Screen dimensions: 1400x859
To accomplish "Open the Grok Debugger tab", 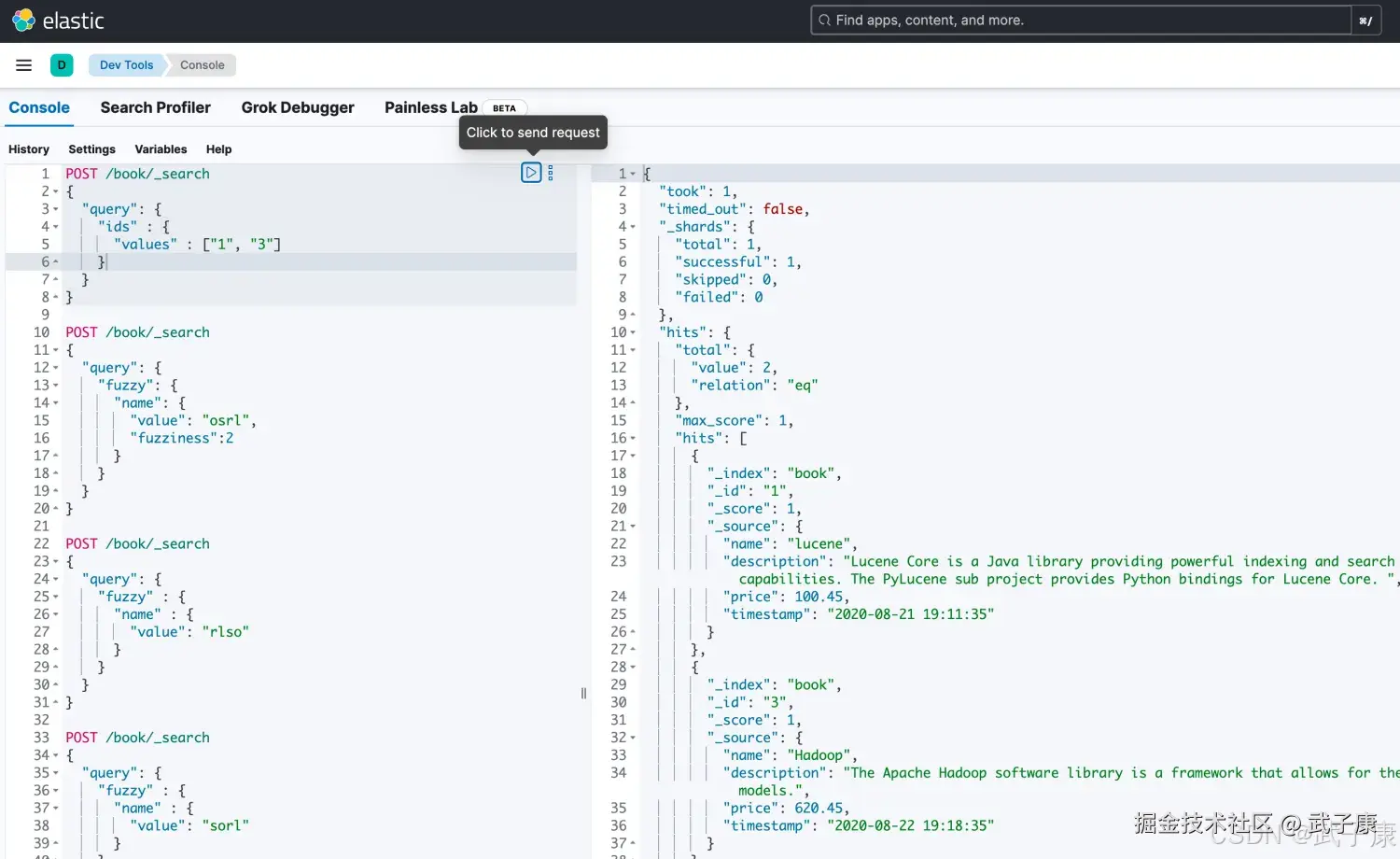I will point(298,107).
